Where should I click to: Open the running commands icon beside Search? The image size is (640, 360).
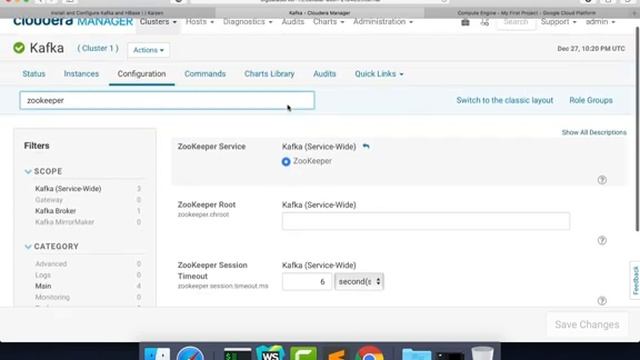tap(484, 22)
